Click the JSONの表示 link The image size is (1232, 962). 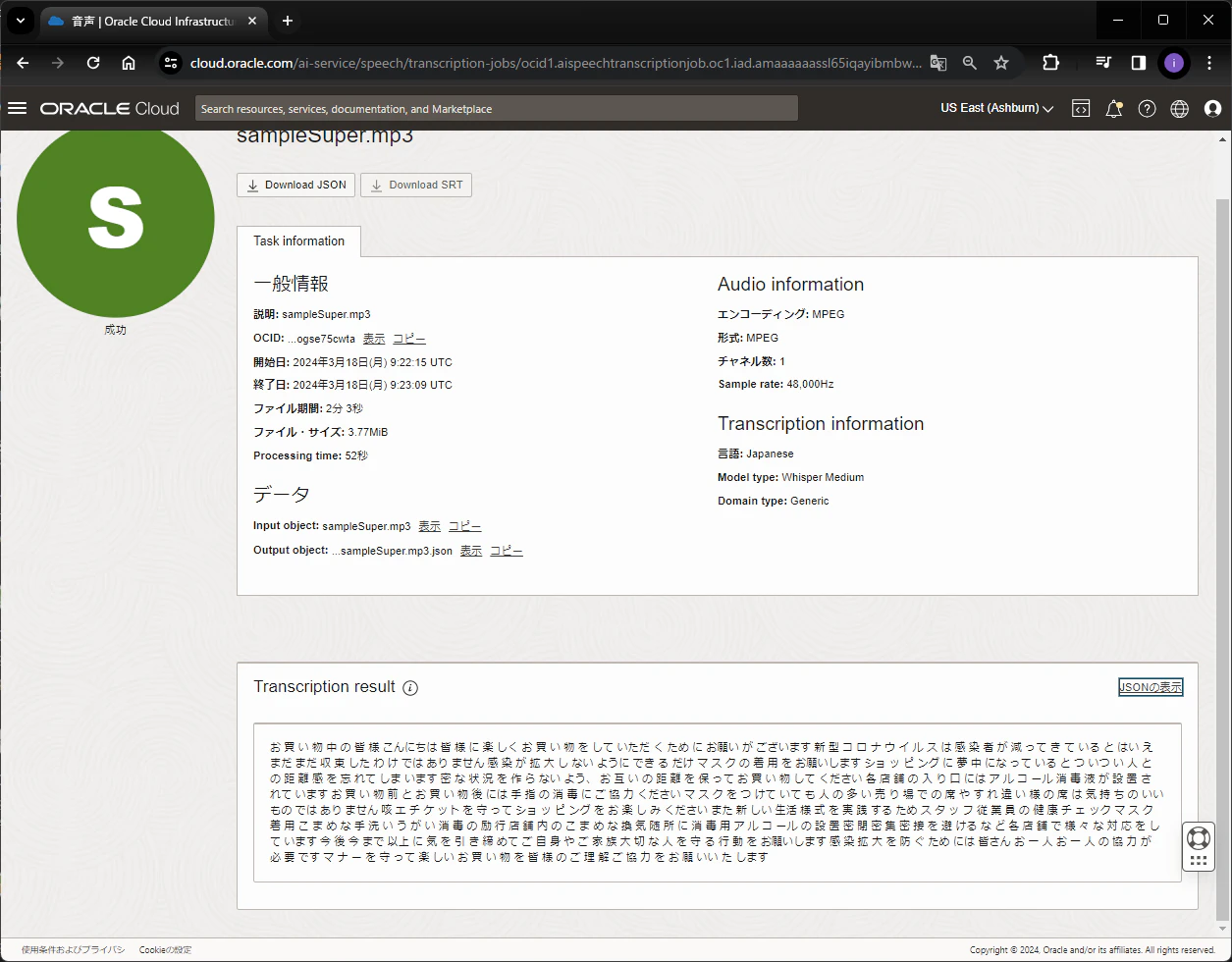pos(1151,687)
